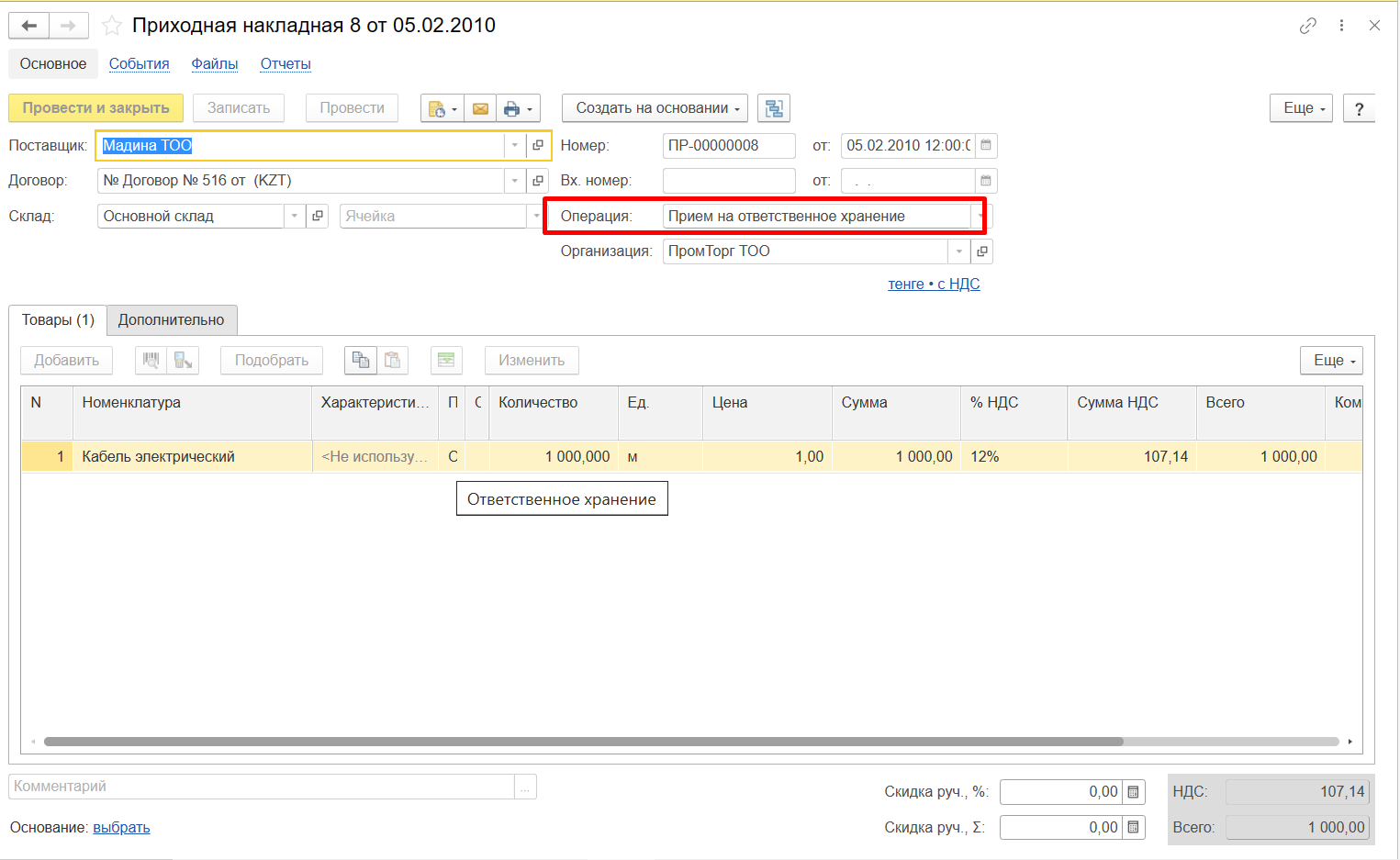Viewport: 1400px width, 860px height.
Task: Click the copy link icon at top right
Action: pos(1307,26)
